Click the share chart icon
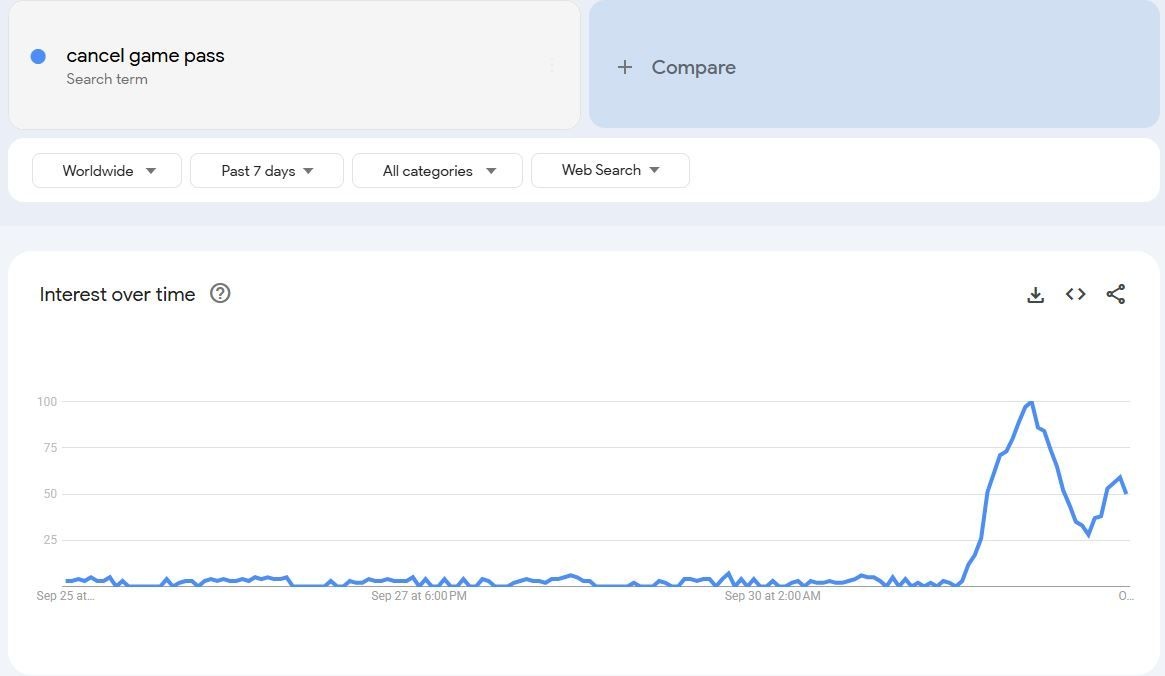 coord(1116,294)
